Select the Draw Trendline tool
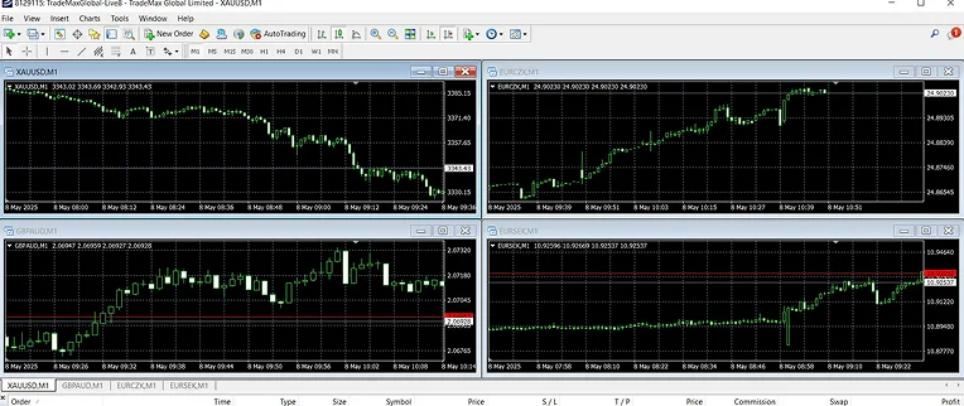The image size is (964, 406). pyautogui.click(x=81, y=51)
